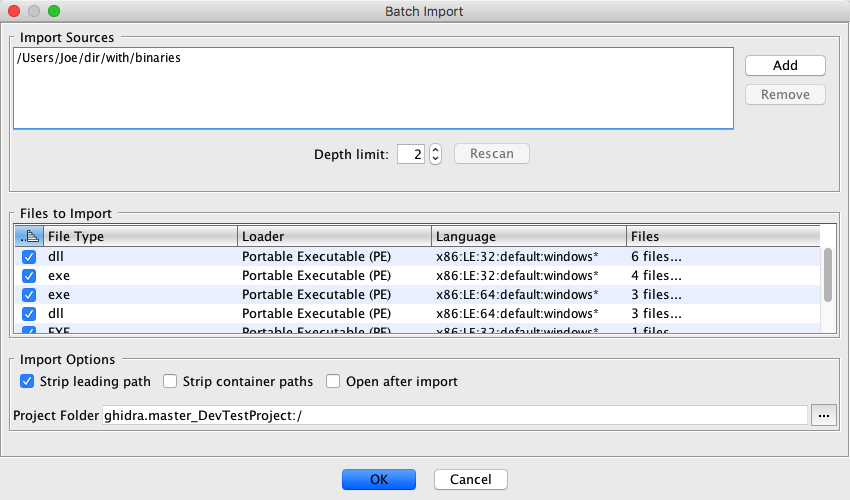Select the /Users/Joe/dir/with/binaries source entry
Viewport: 850px width, 500px height.
99,59
